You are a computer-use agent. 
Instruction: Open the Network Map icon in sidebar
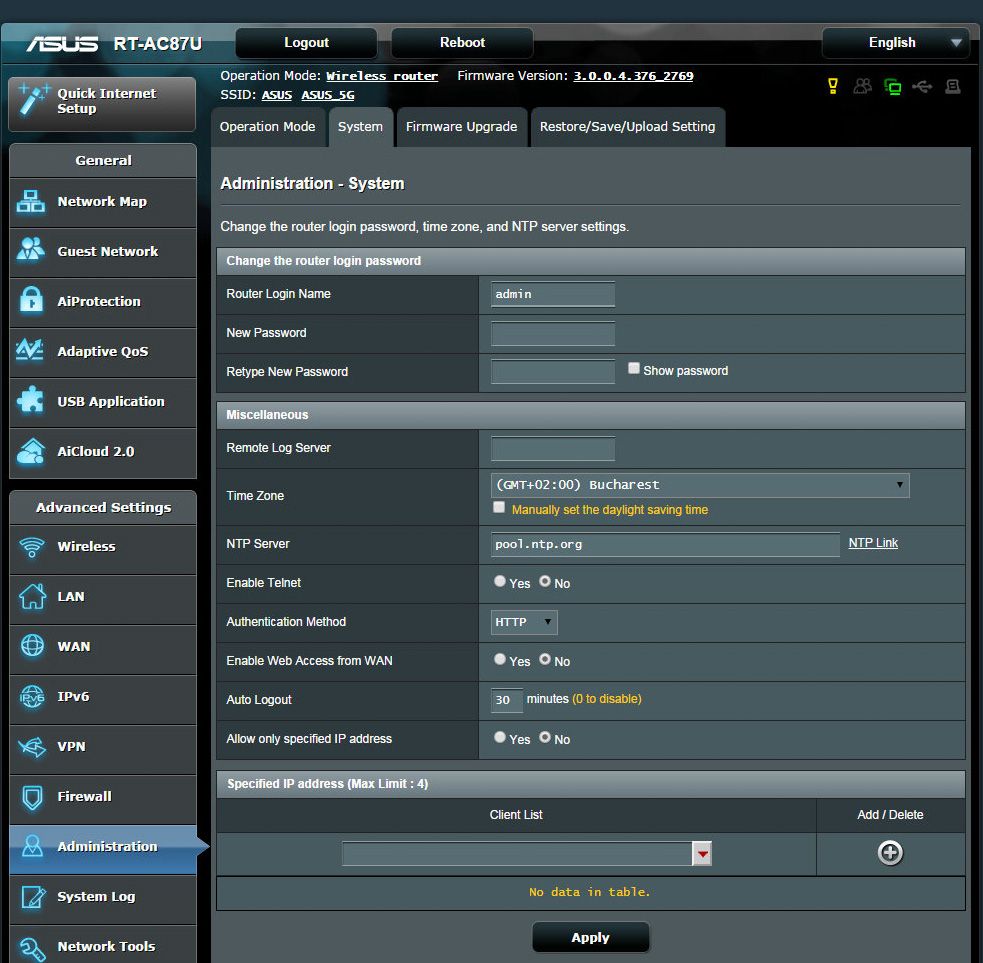[x=32, y=202]
